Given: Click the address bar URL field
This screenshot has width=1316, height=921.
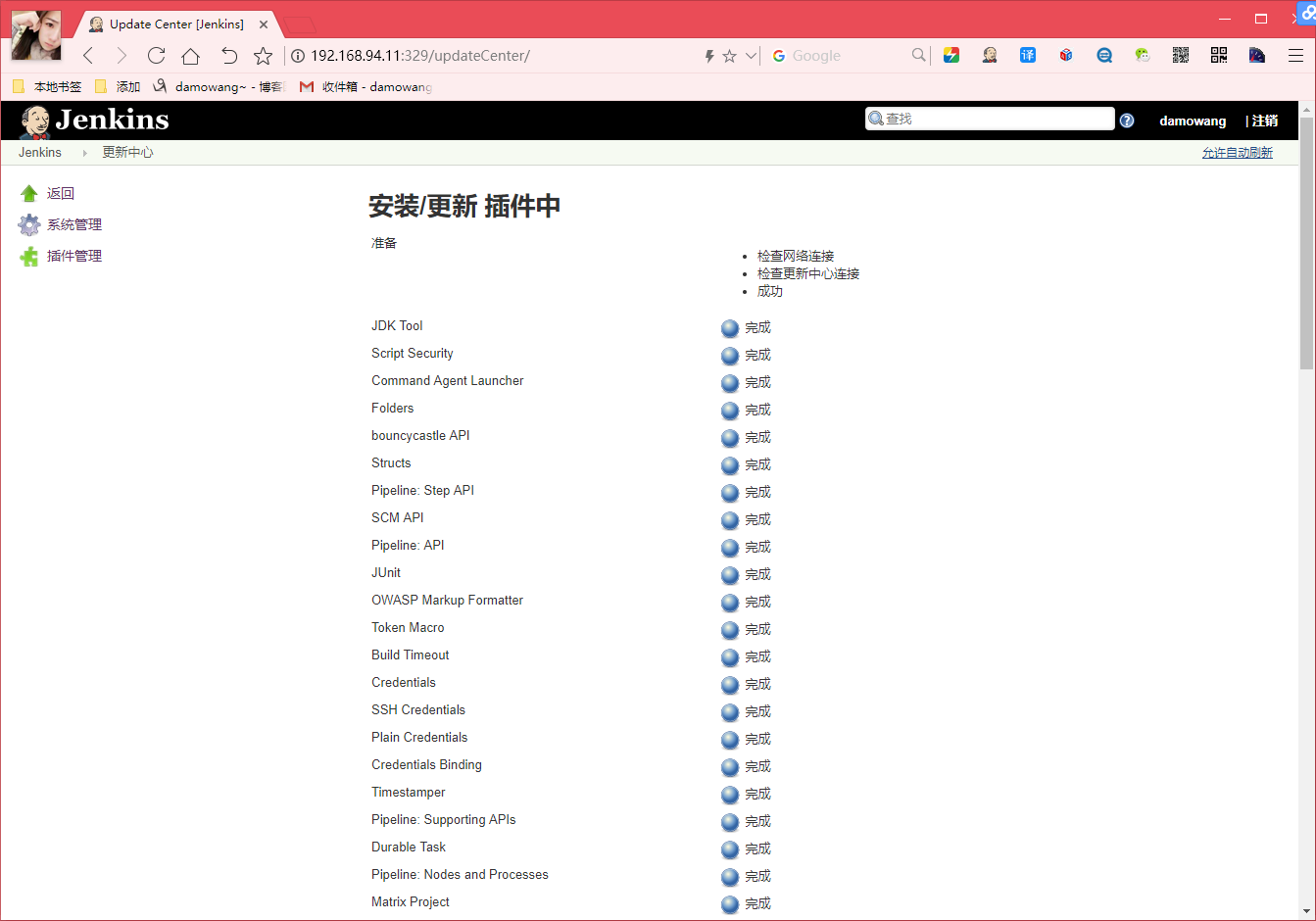Looking at the screenshot, I should [495, 56].
